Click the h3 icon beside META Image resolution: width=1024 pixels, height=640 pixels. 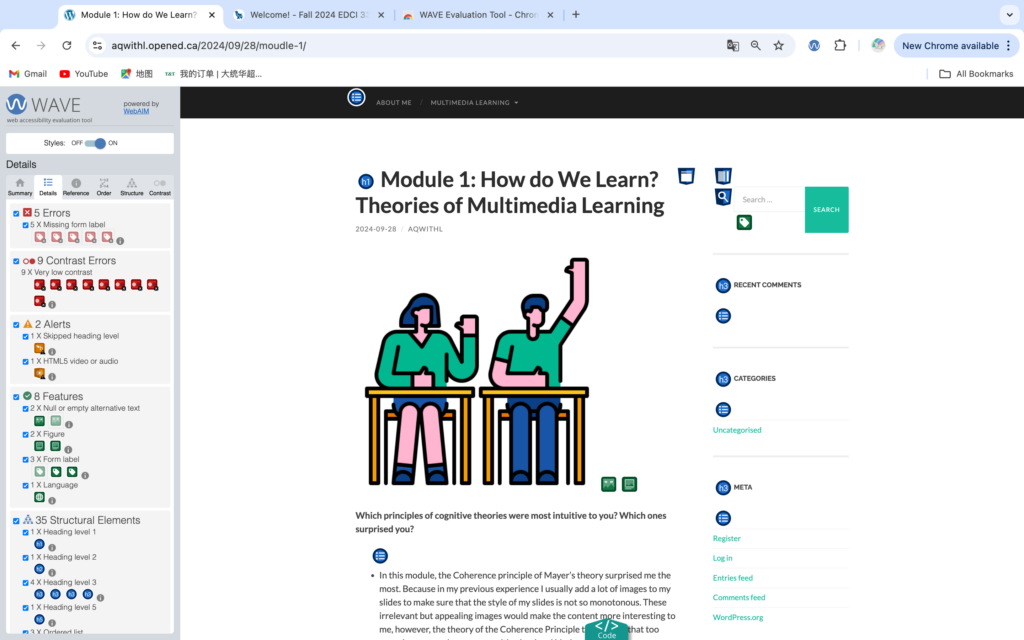click(723, 488)
